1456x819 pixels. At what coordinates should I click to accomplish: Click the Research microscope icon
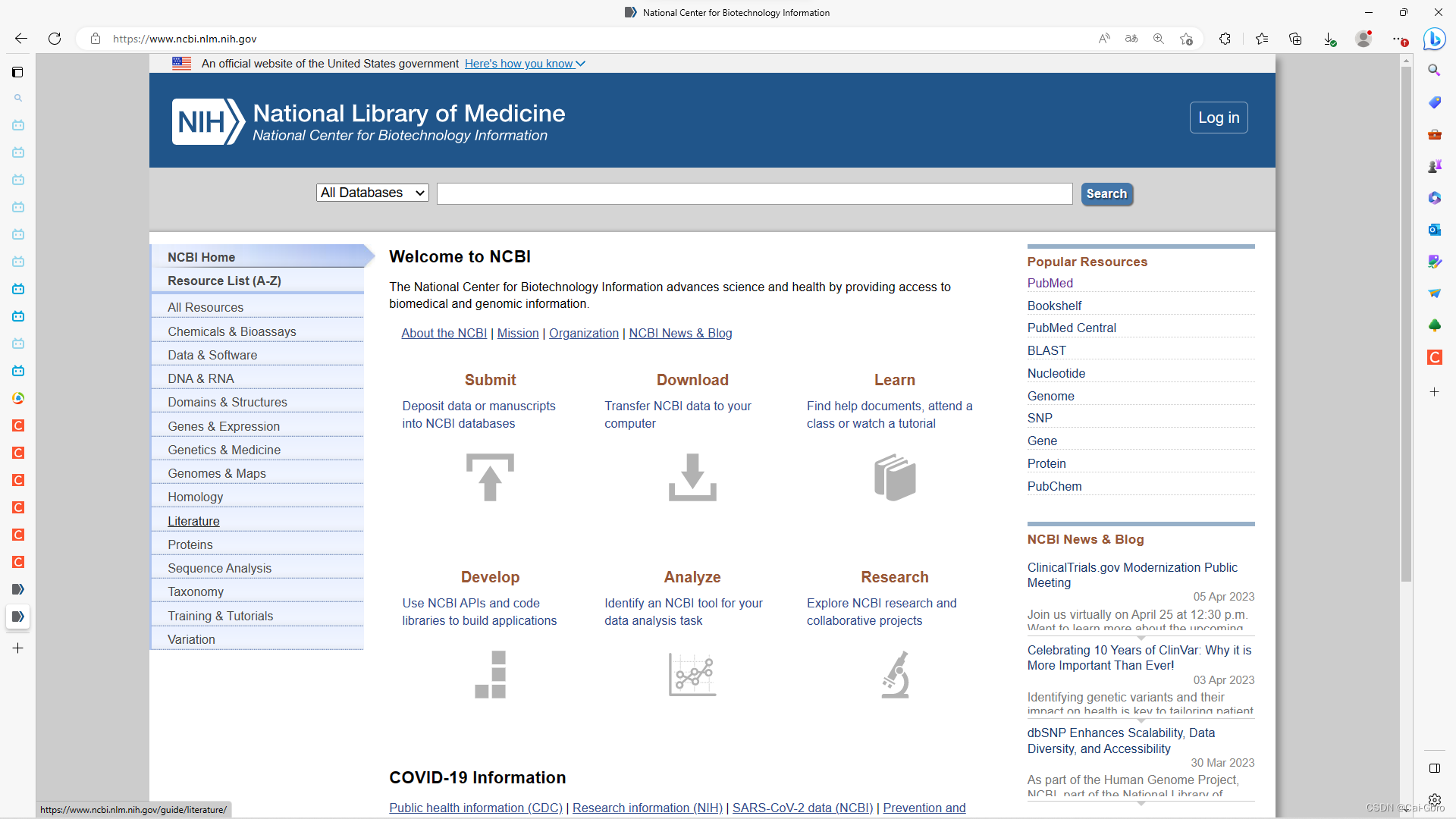click(895, 674)
